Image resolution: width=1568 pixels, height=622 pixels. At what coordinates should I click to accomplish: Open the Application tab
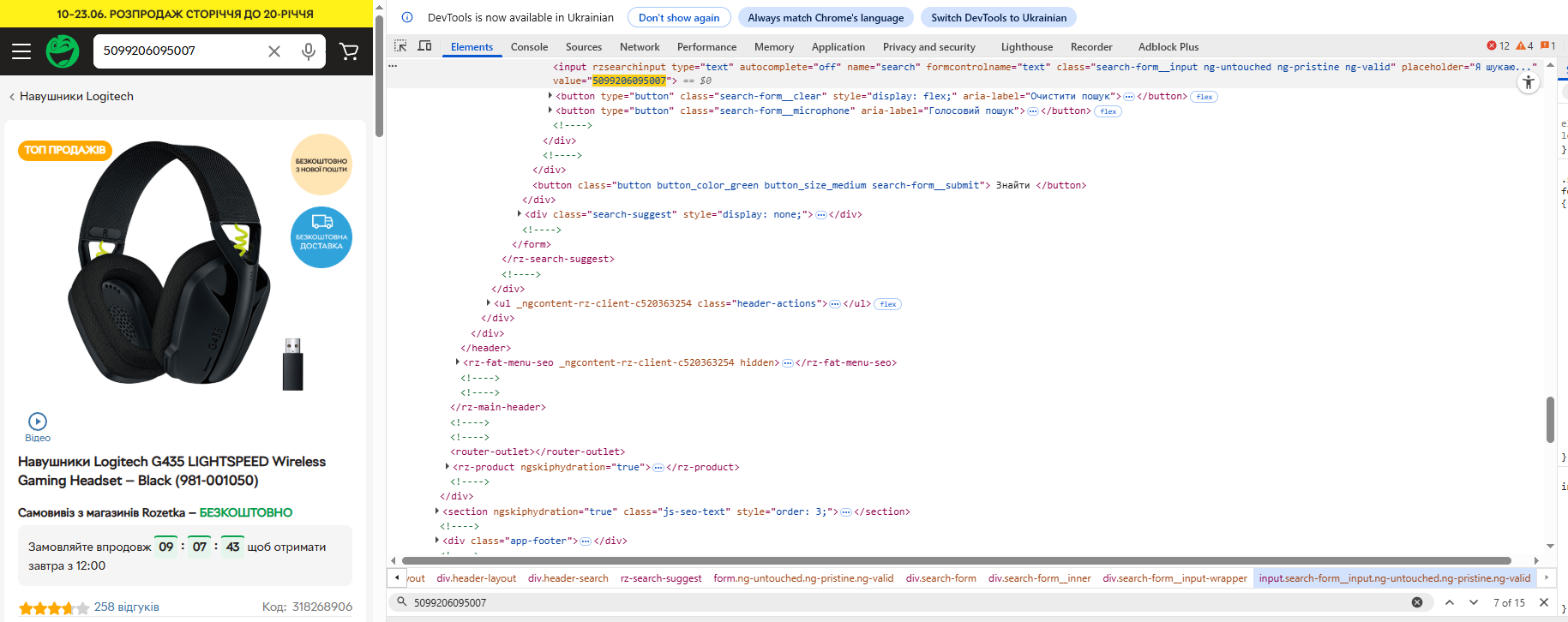tap(838, 47)
